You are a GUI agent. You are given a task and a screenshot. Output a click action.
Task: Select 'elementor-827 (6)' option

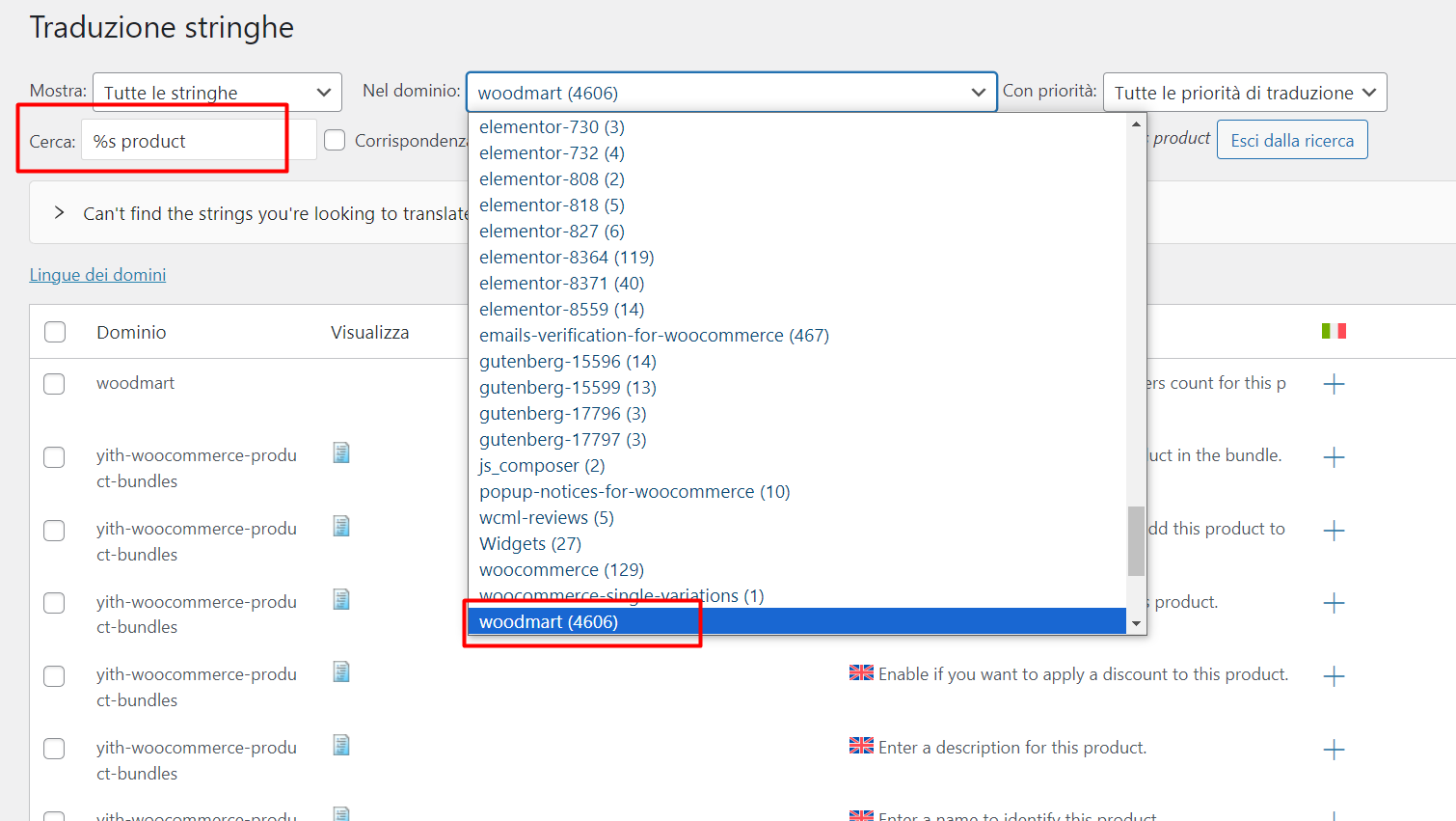pos(797,232)
